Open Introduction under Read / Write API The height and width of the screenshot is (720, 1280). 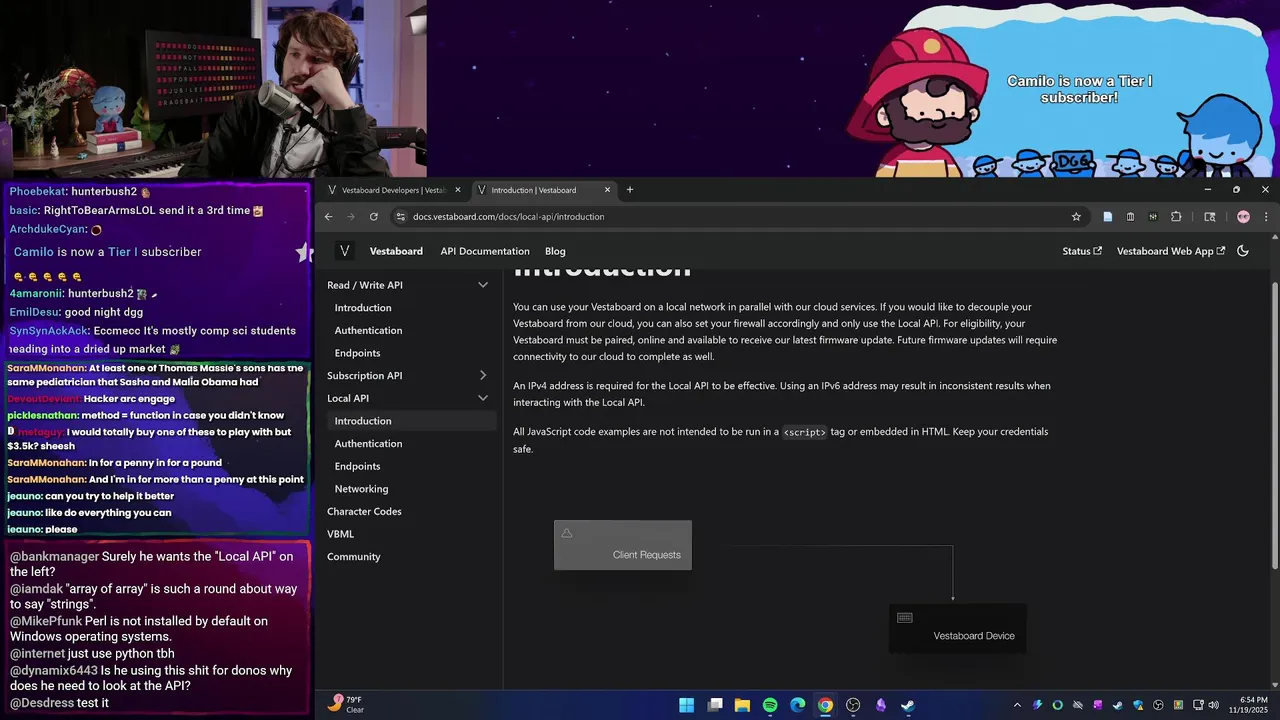click(363, 308)
